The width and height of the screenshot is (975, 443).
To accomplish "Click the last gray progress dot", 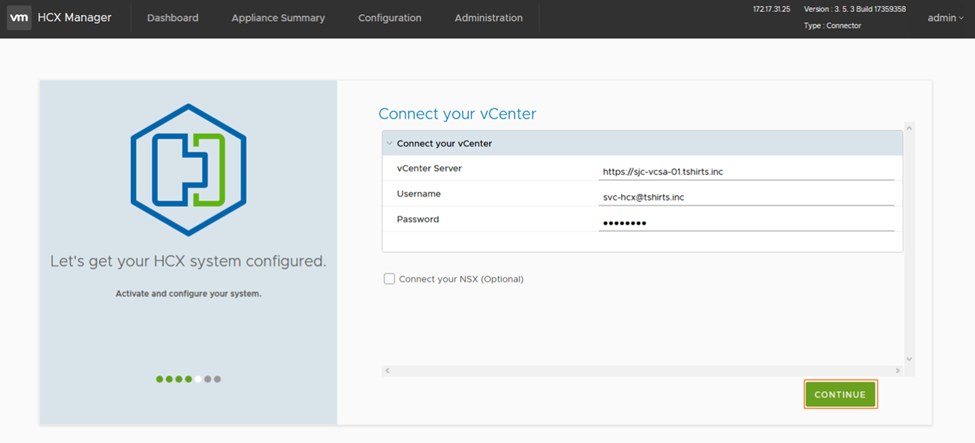I will pyautogui.click(x=218, y=379).
